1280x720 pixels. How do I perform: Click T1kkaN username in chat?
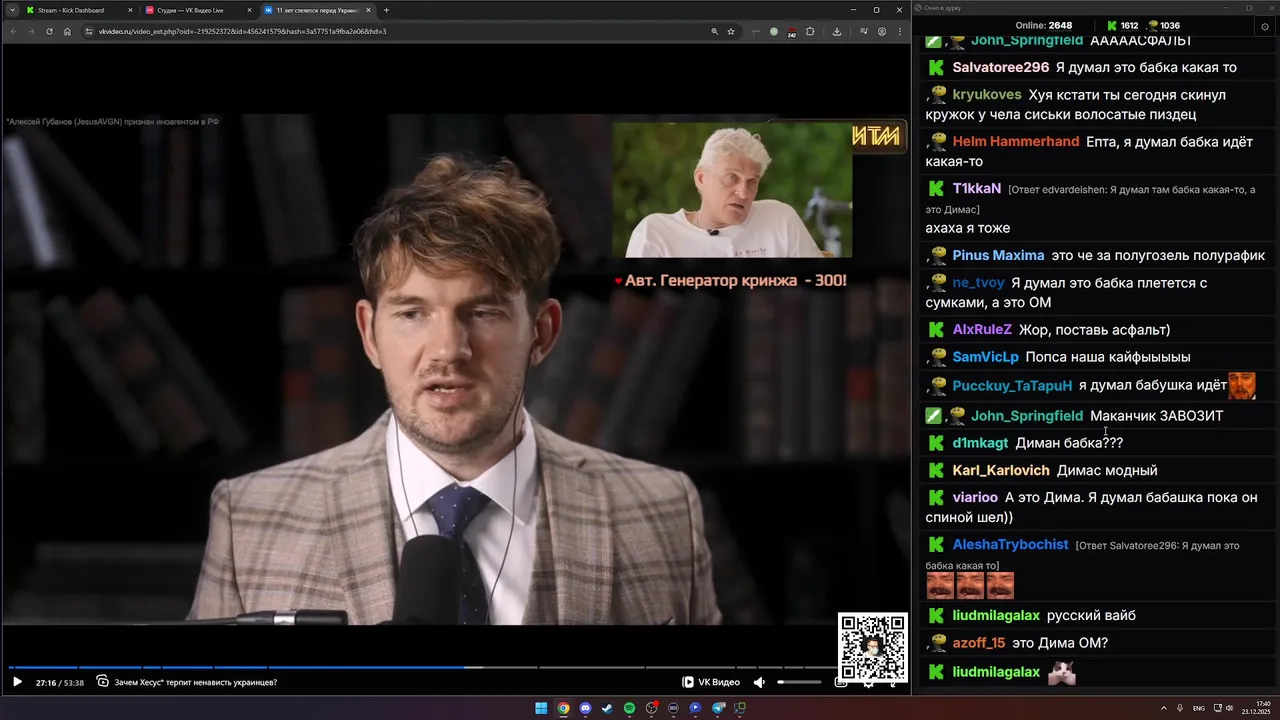pyautogui.click(x=977, y=189)
